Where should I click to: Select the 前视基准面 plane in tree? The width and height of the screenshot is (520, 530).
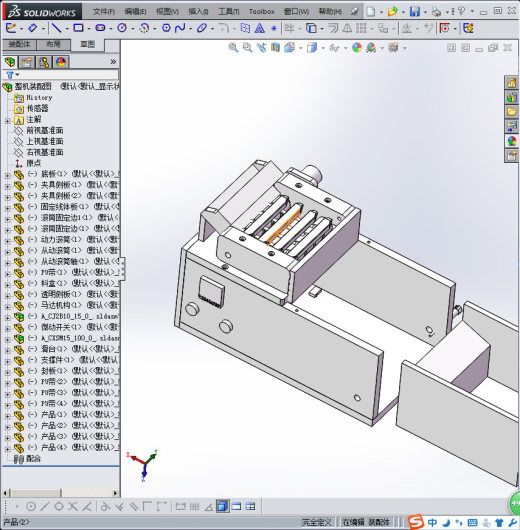pyautogui.click(x=45, y=130)
